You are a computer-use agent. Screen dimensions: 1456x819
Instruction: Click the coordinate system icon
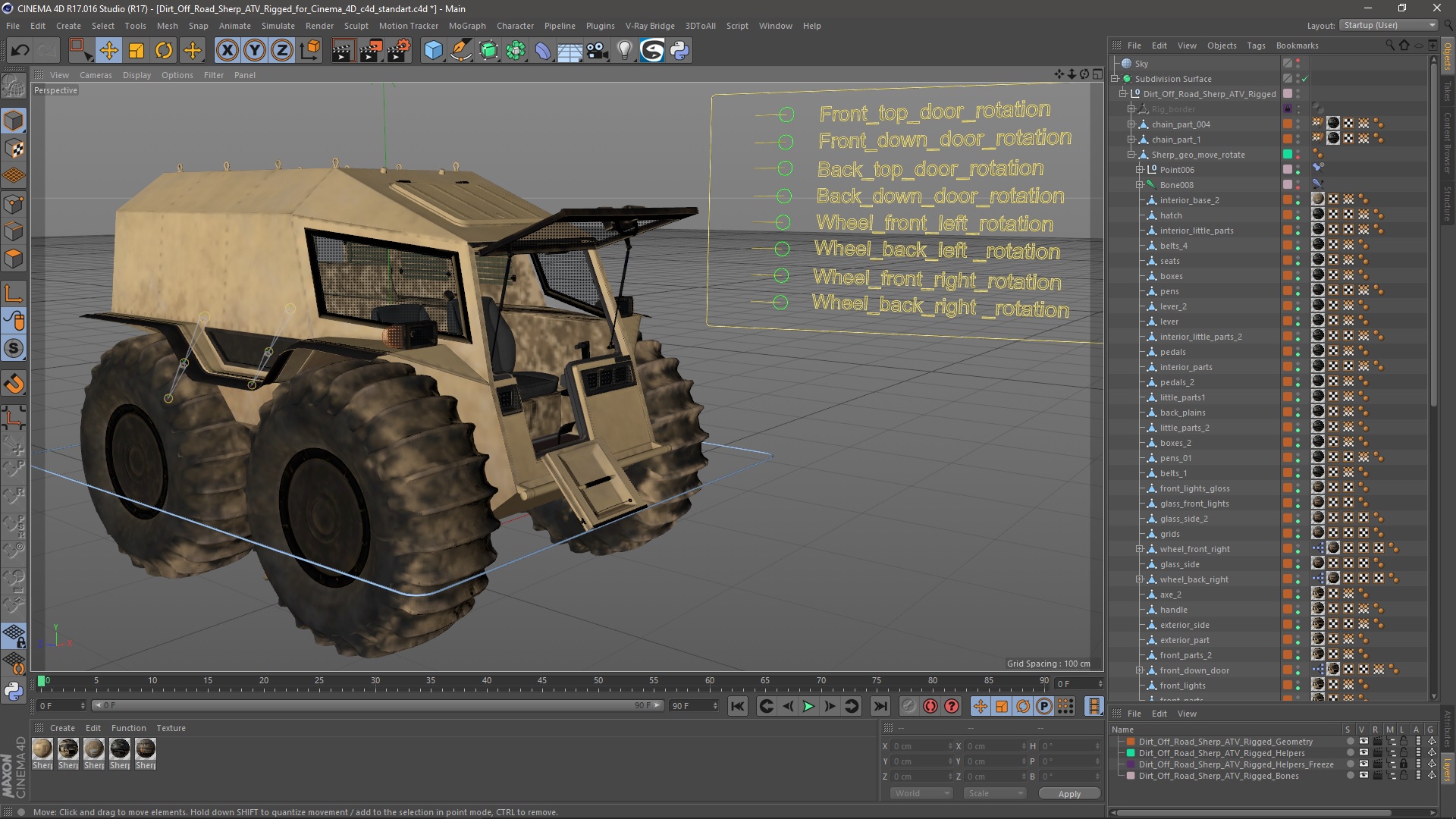point(310,51)
